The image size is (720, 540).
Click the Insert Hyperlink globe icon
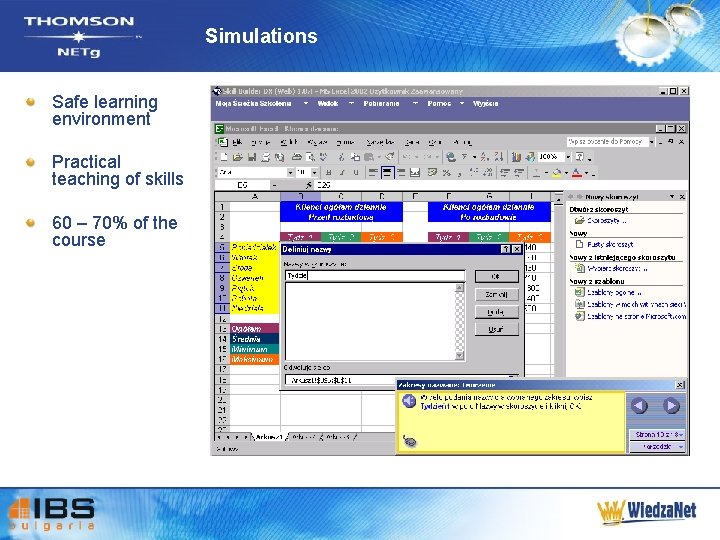point(451,157)
